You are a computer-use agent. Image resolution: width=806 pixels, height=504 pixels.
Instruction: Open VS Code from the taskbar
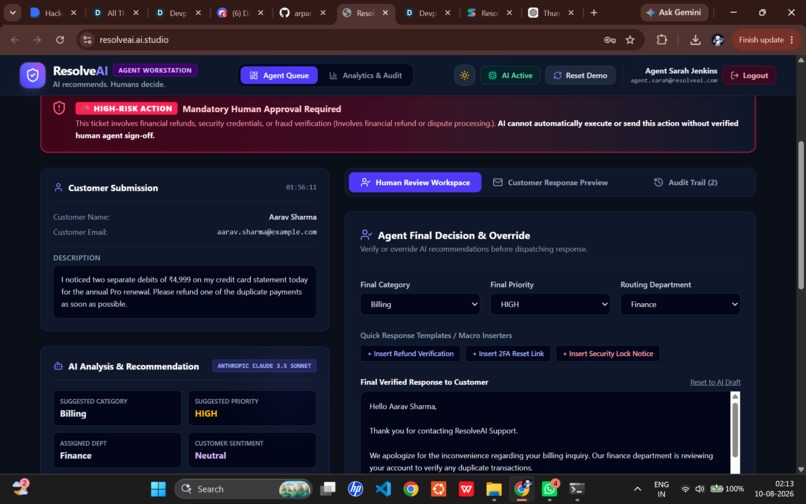tap(383, 489)
